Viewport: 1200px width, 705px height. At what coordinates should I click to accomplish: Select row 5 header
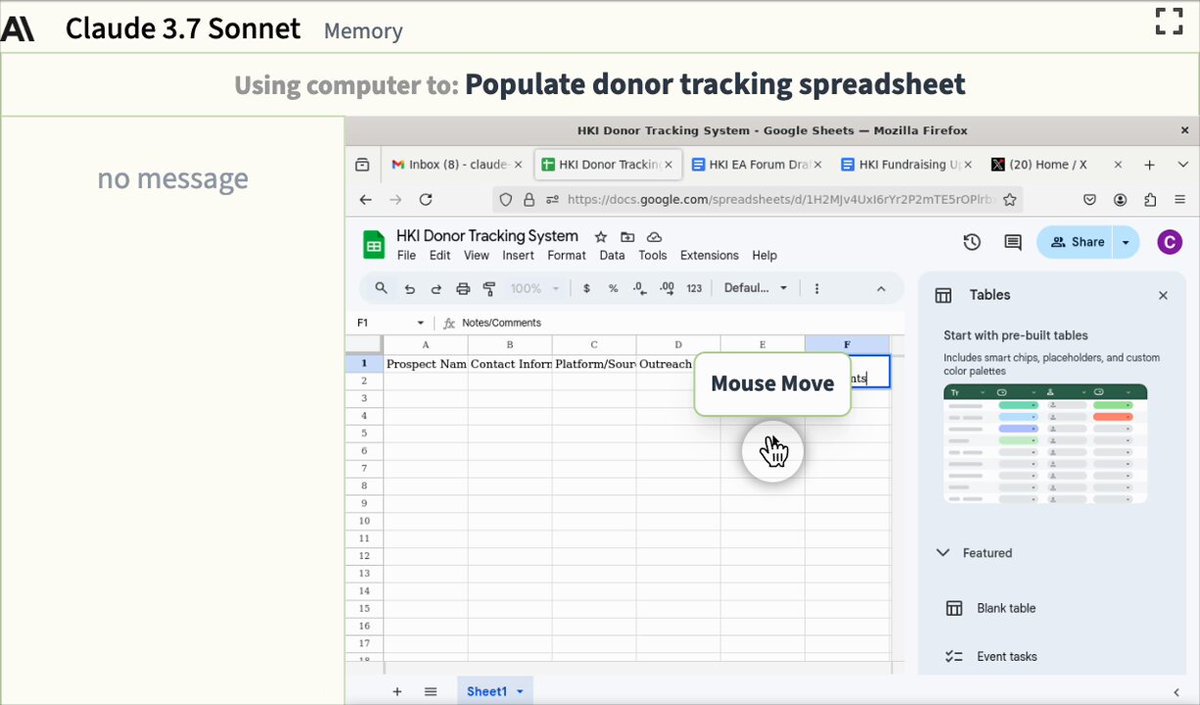click(364, 433)
